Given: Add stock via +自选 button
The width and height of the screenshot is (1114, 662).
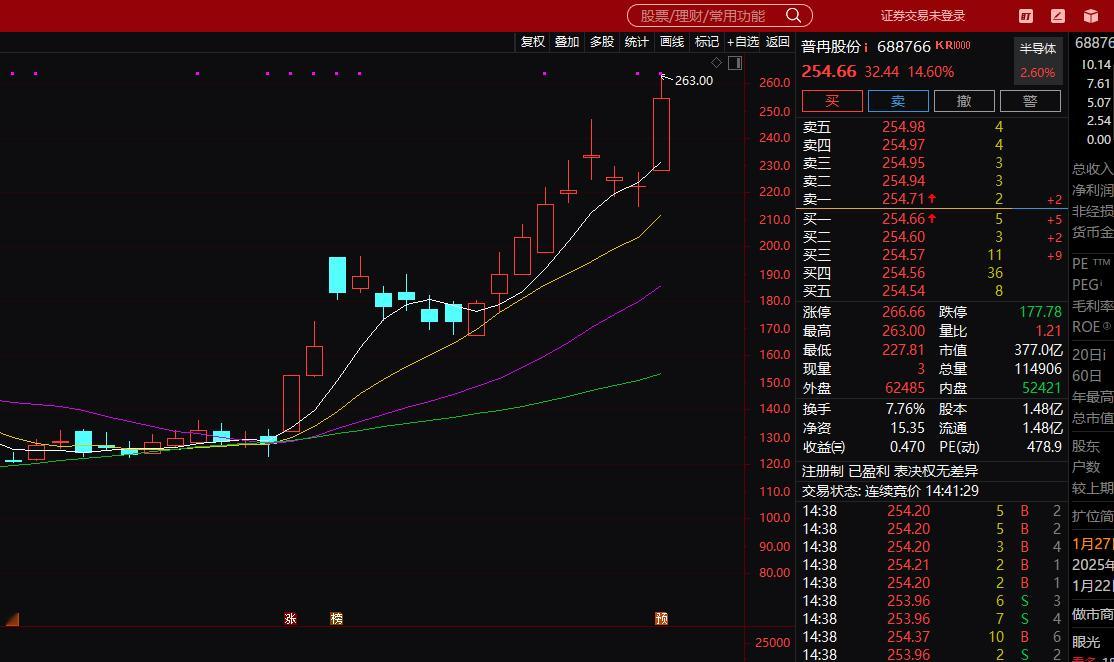Looking at the screenshot, I should click(x=743, y=42).
